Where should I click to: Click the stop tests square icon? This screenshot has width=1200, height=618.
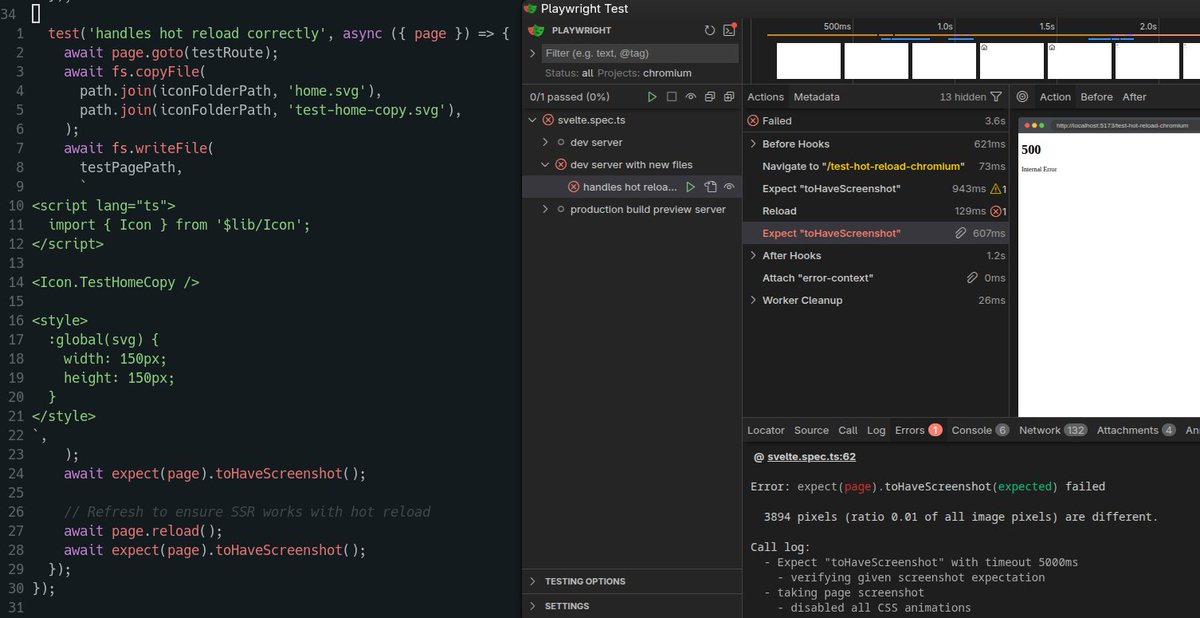(x=672, y=97)
